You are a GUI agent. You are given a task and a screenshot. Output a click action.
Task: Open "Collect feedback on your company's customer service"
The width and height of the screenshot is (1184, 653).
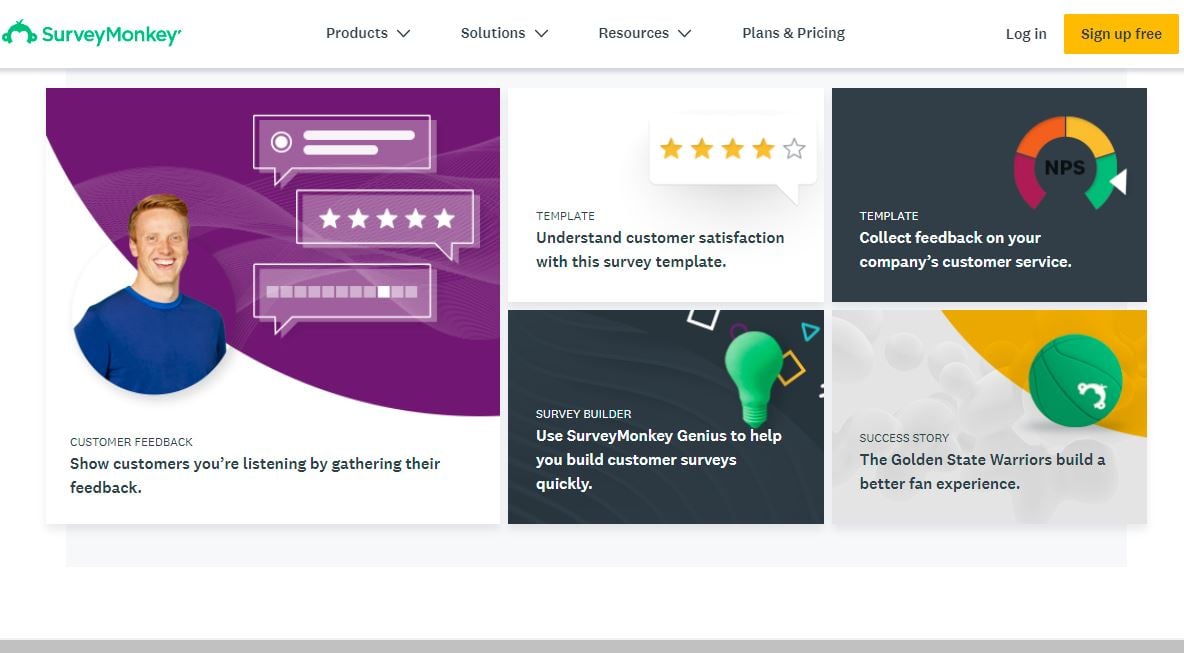pos(965,250)
